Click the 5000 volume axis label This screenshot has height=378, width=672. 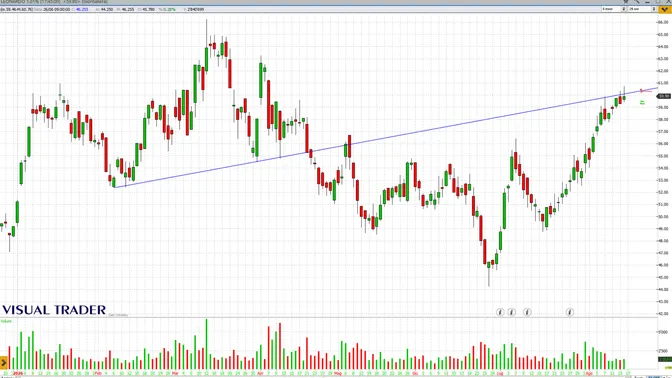pyautogui.click(x=663, y=332)
